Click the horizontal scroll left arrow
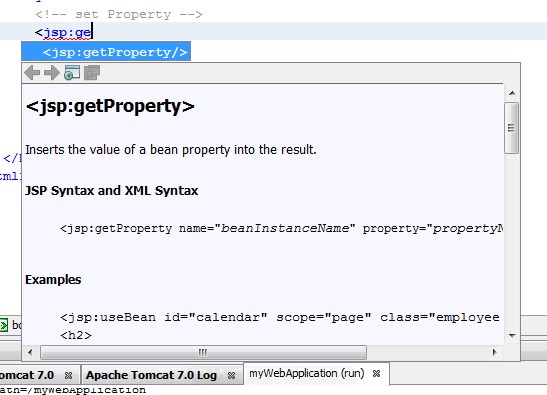 [30, 352]
